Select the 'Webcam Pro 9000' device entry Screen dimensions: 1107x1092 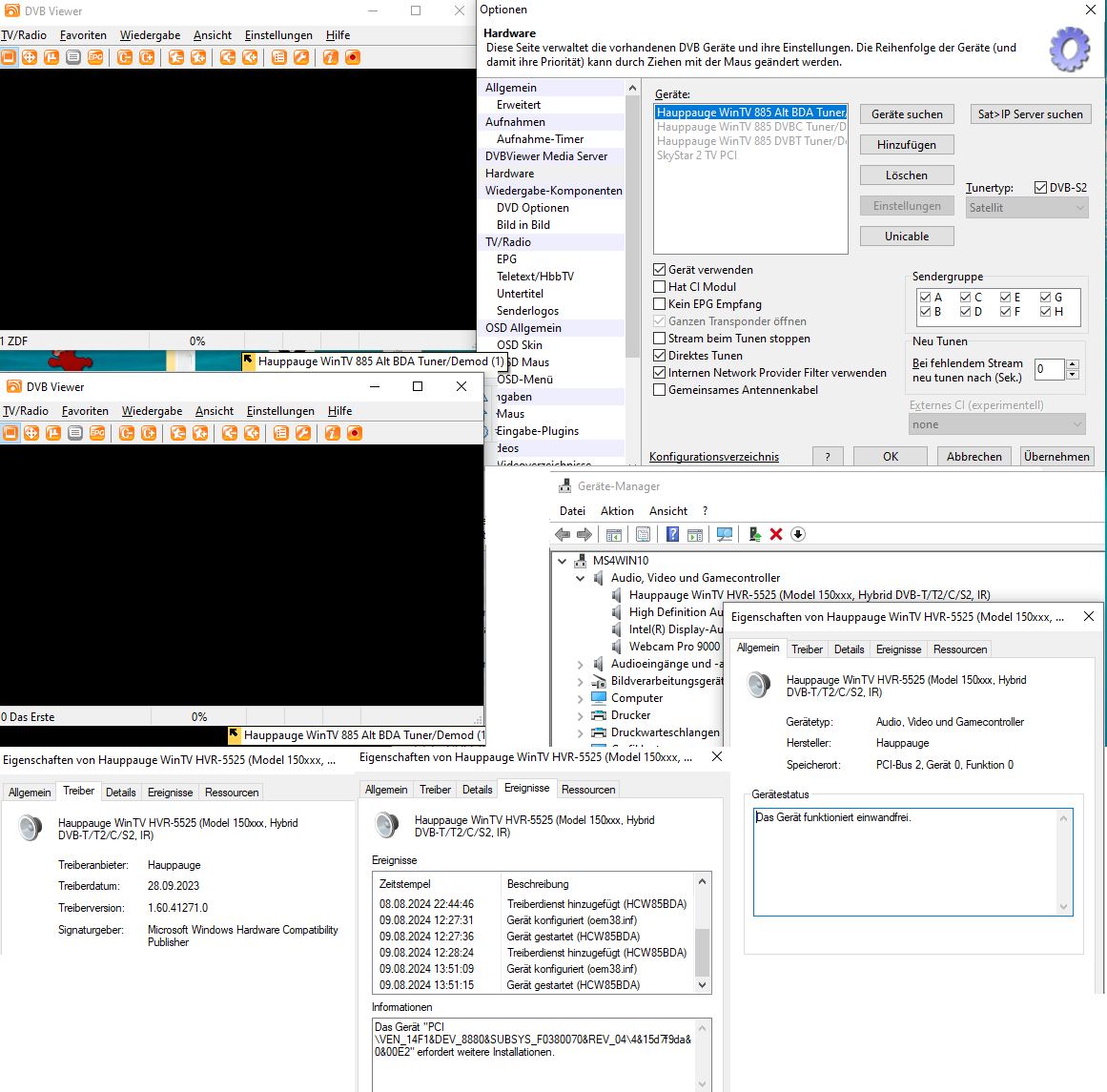pyautogui.click(x=674, y=647)
